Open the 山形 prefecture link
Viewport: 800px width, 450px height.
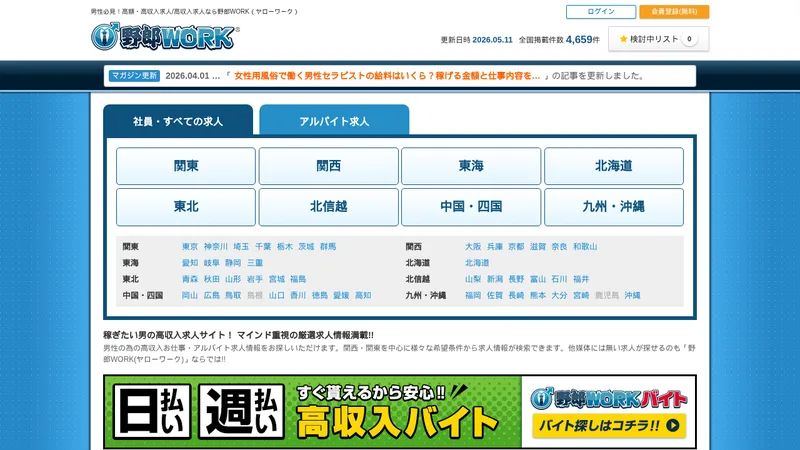(x=233, y=279)
